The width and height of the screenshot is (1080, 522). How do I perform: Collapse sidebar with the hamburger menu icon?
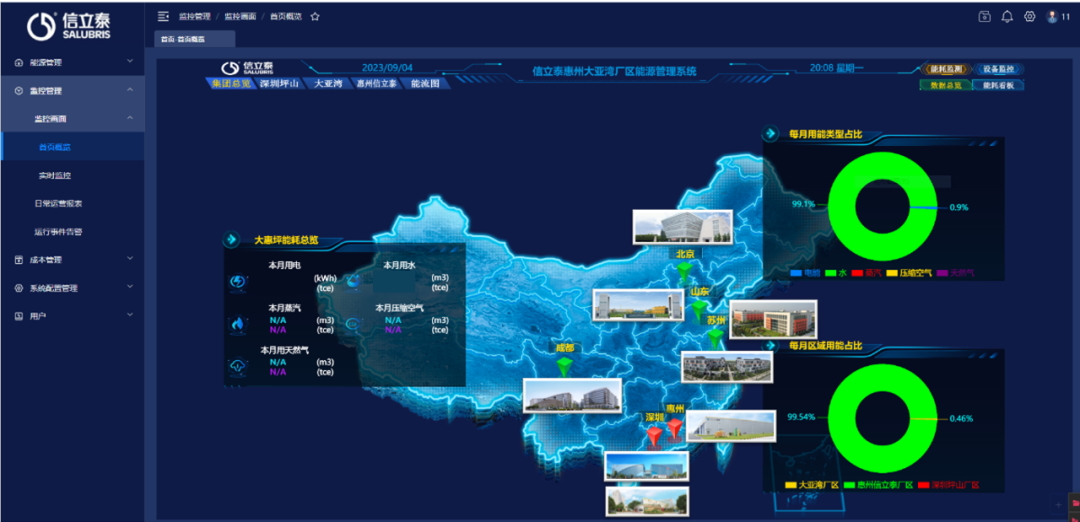click(164, 16)
